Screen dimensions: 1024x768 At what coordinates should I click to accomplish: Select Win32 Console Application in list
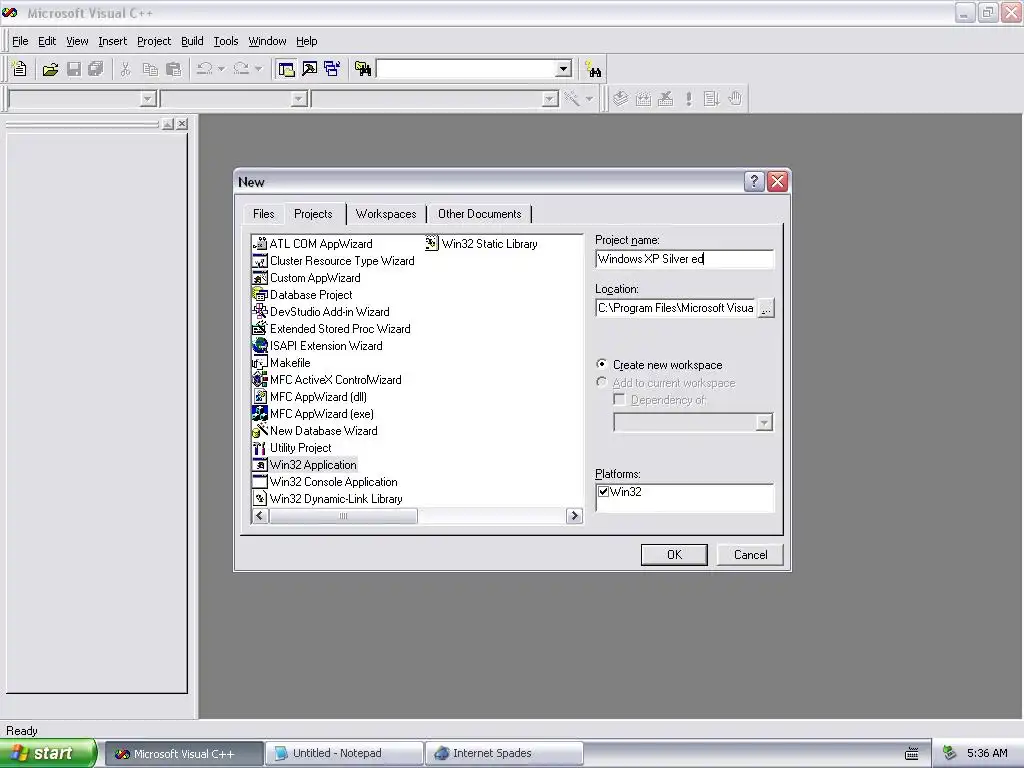pos(325,482)
